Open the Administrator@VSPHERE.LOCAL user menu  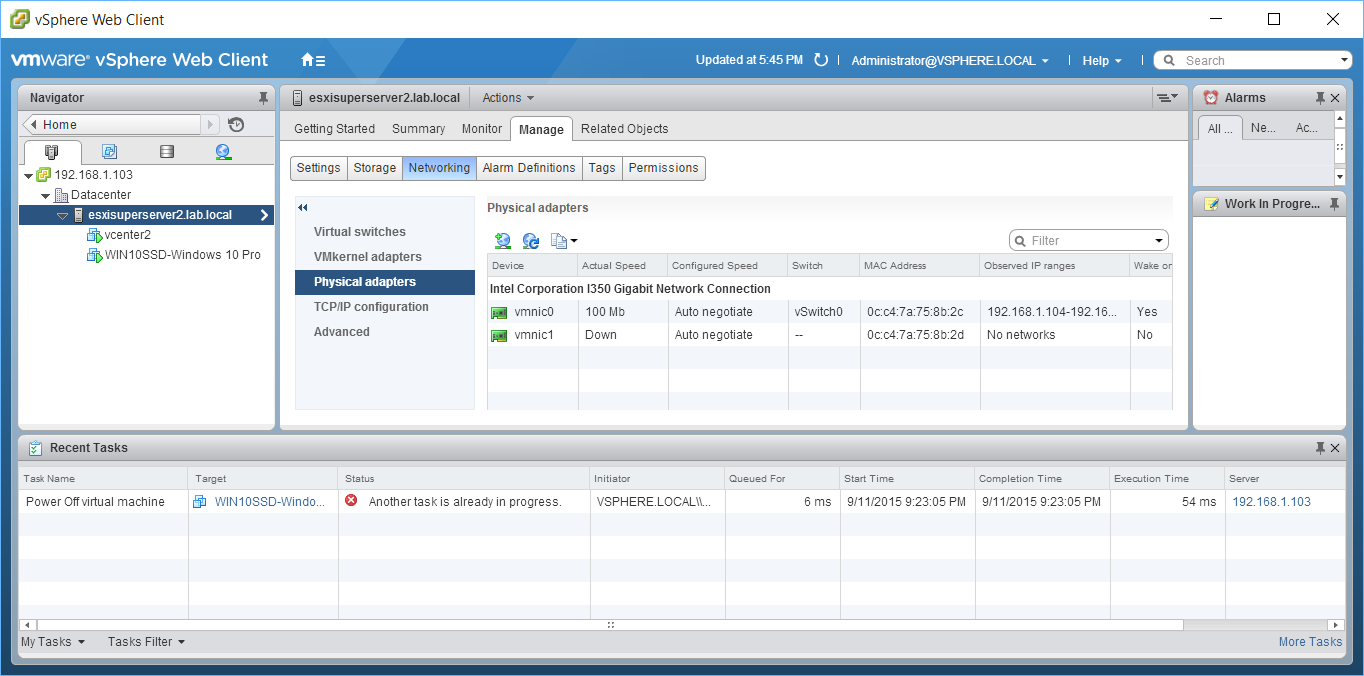(x=950, y=61)
